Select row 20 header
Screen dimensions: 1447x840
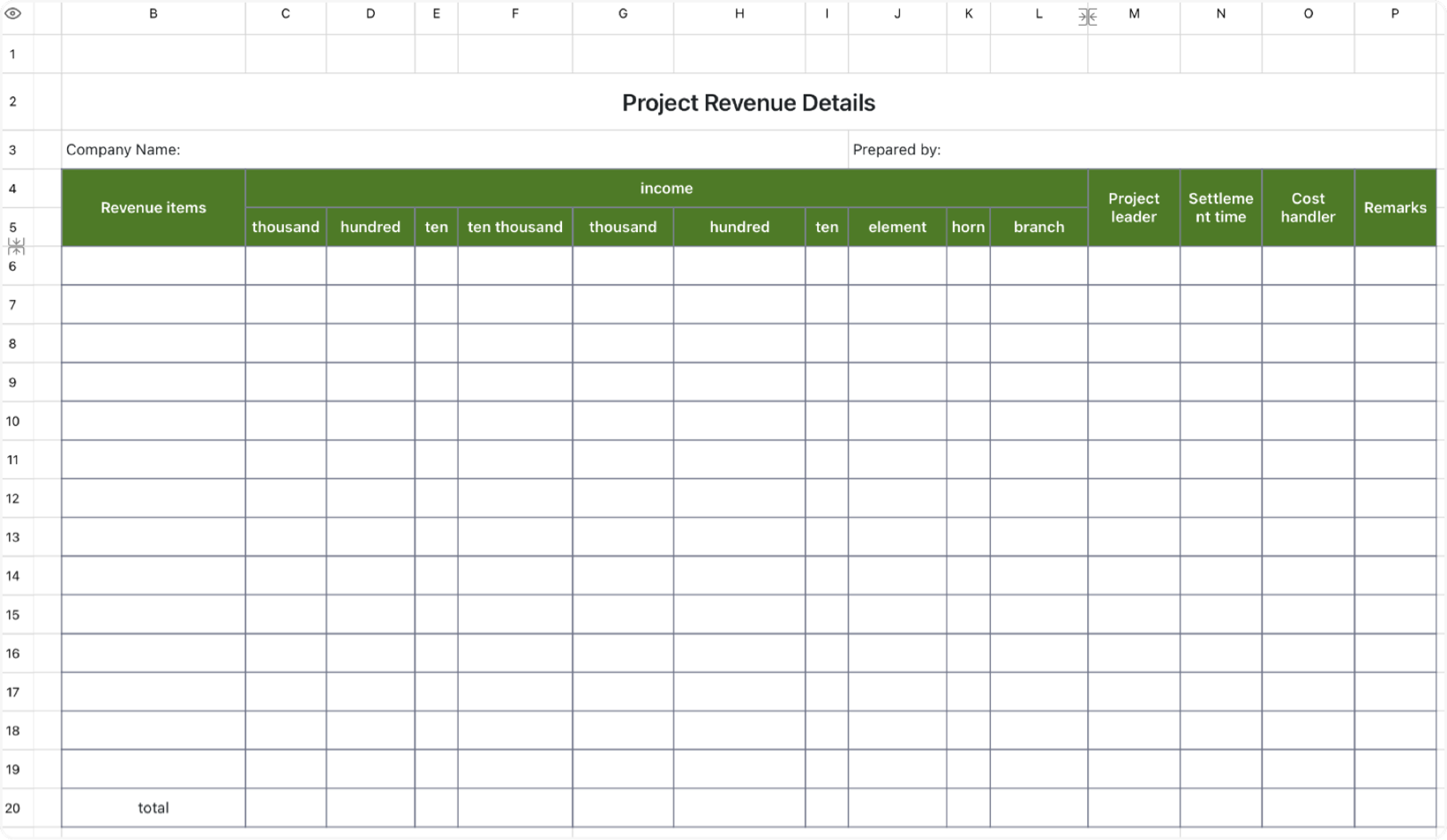coord(13,808)
